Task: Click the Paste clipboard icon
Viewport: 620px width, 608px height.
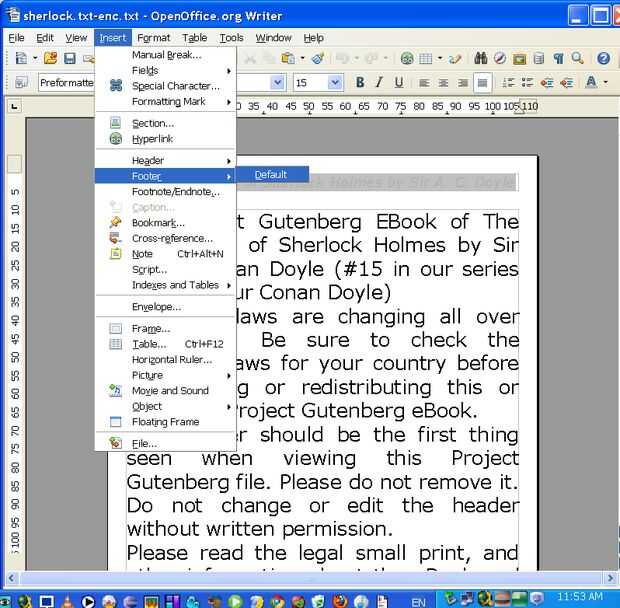Action: [x=288, y=58]
